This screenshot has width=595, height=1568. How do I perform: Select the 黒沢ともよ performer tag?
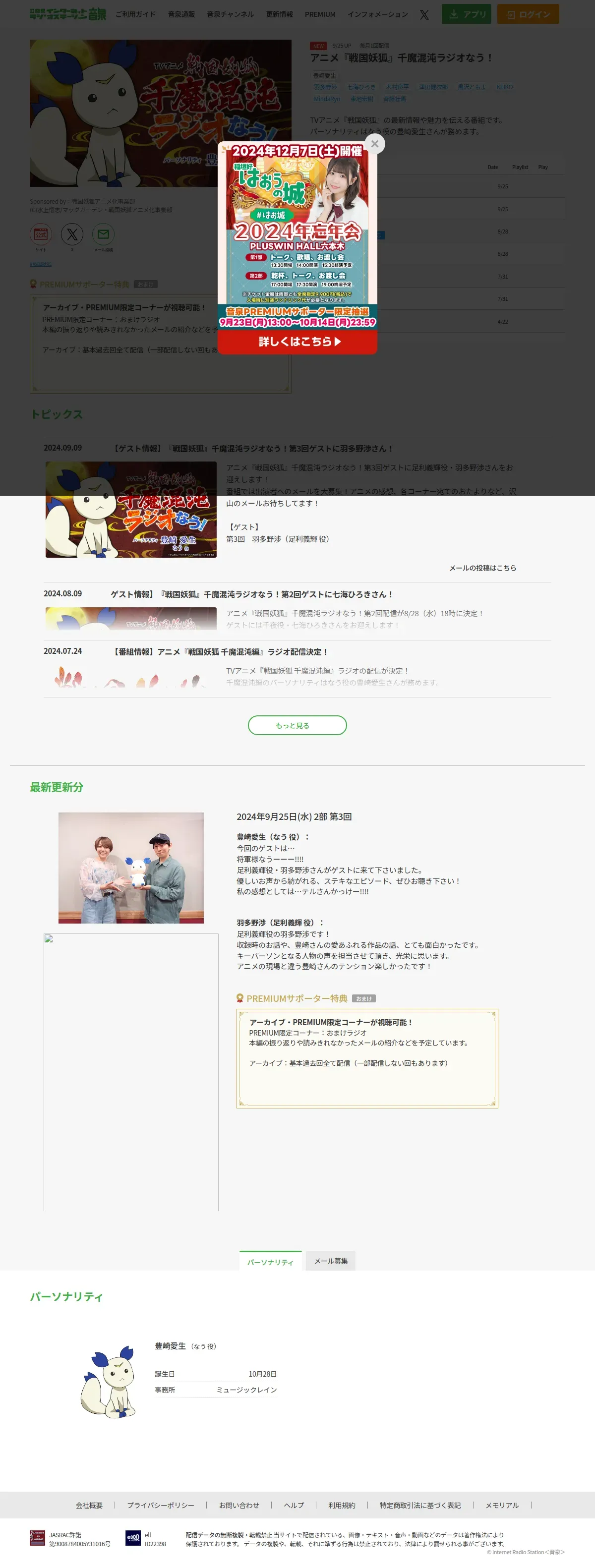[472, 87]
